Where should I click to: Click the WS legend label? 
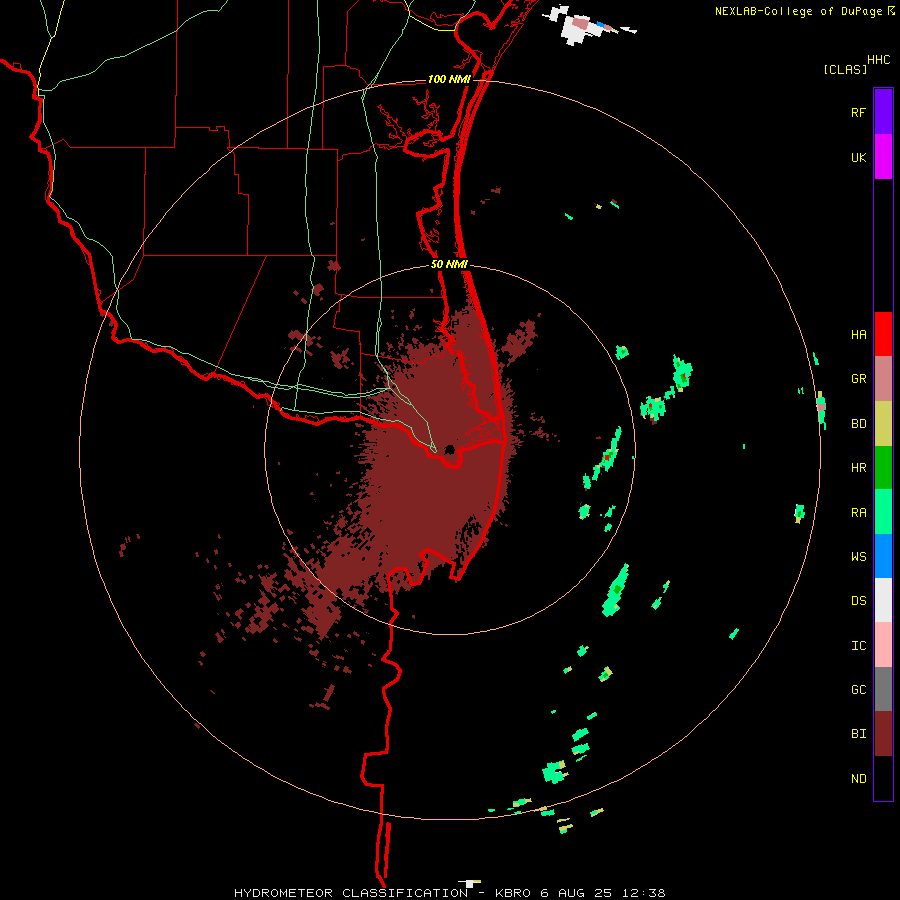(858, 557)
